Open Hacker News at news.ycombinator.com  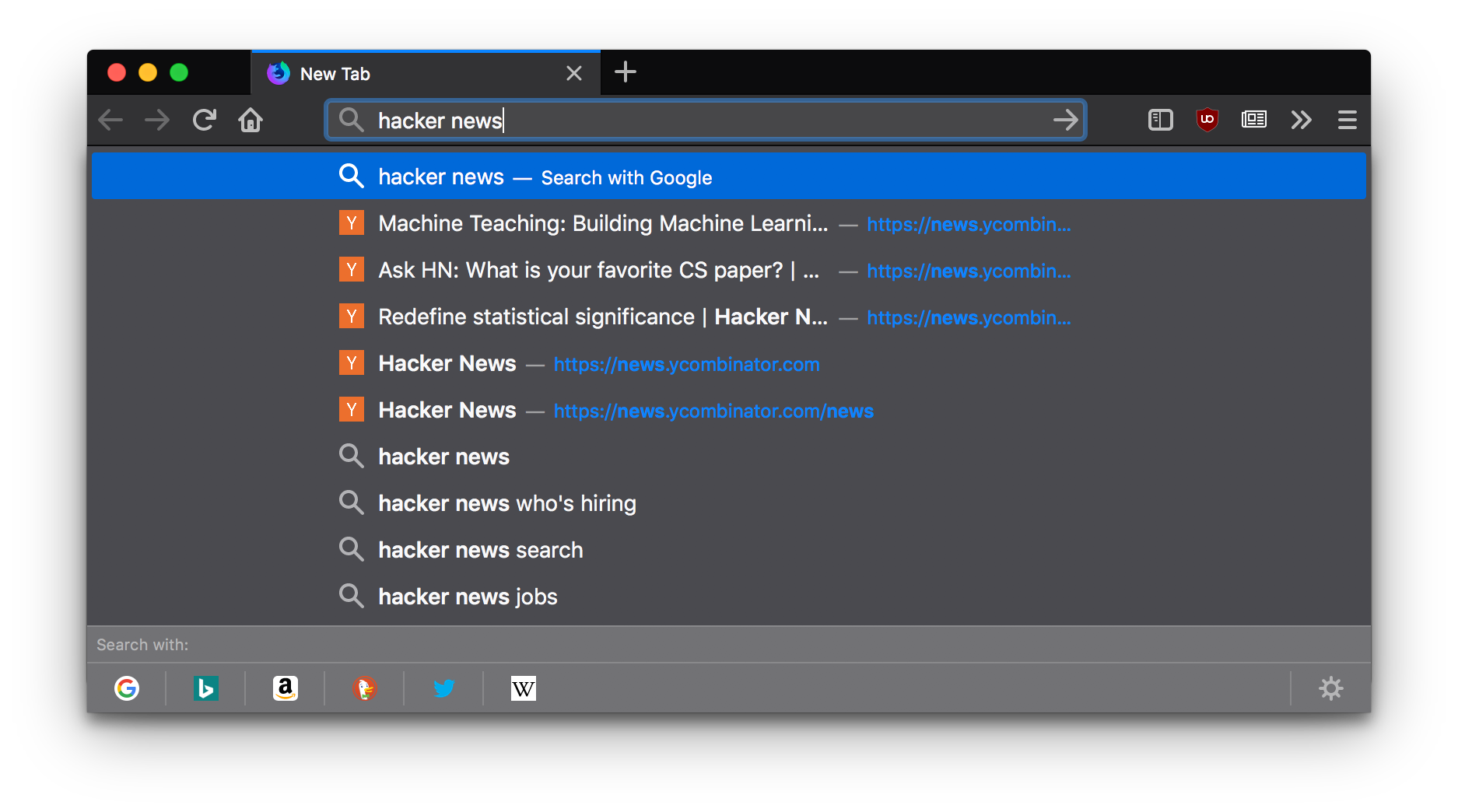(x=728, y=364)
